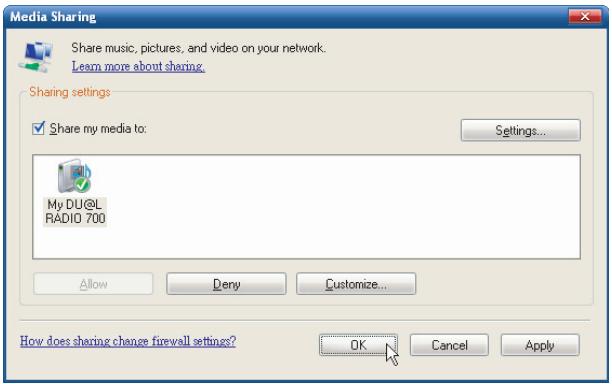The height and width of the screenshot is (384, 612).
Task: Select the My DU@L RADIO 700 label text
Action: (75, 212)
